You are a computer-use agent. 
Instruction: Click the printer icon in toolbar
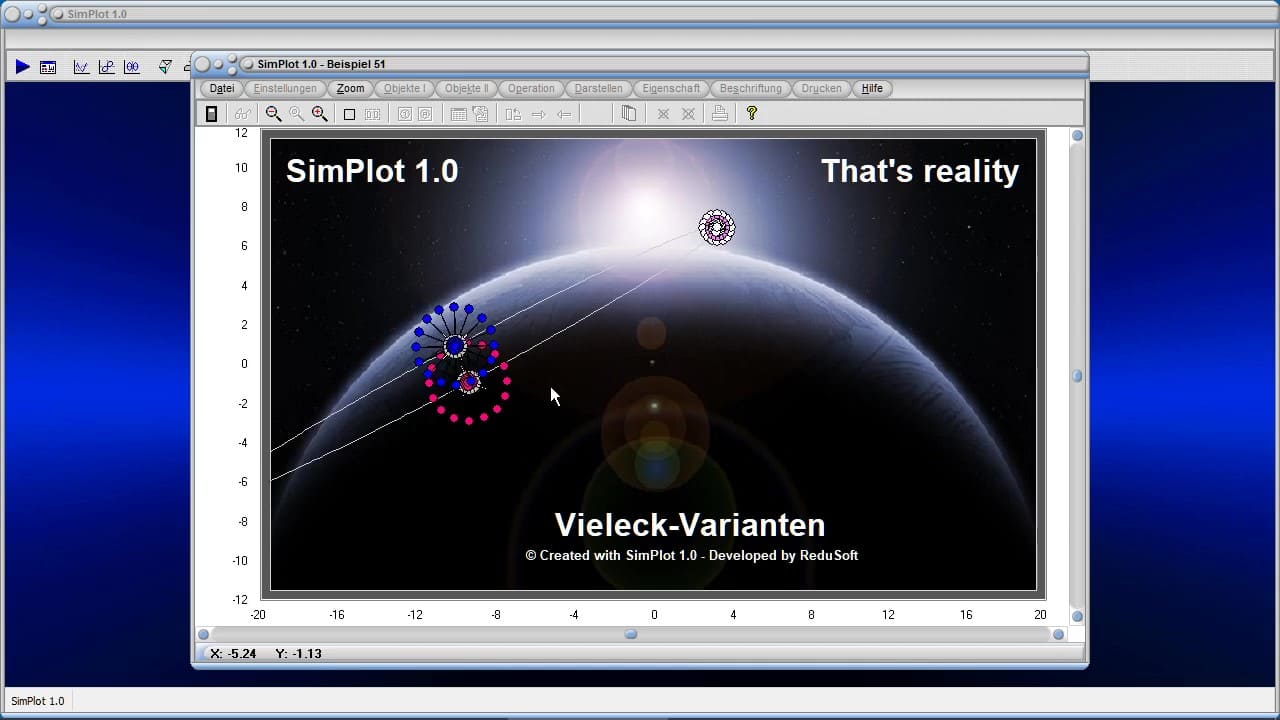coord(719,114)
